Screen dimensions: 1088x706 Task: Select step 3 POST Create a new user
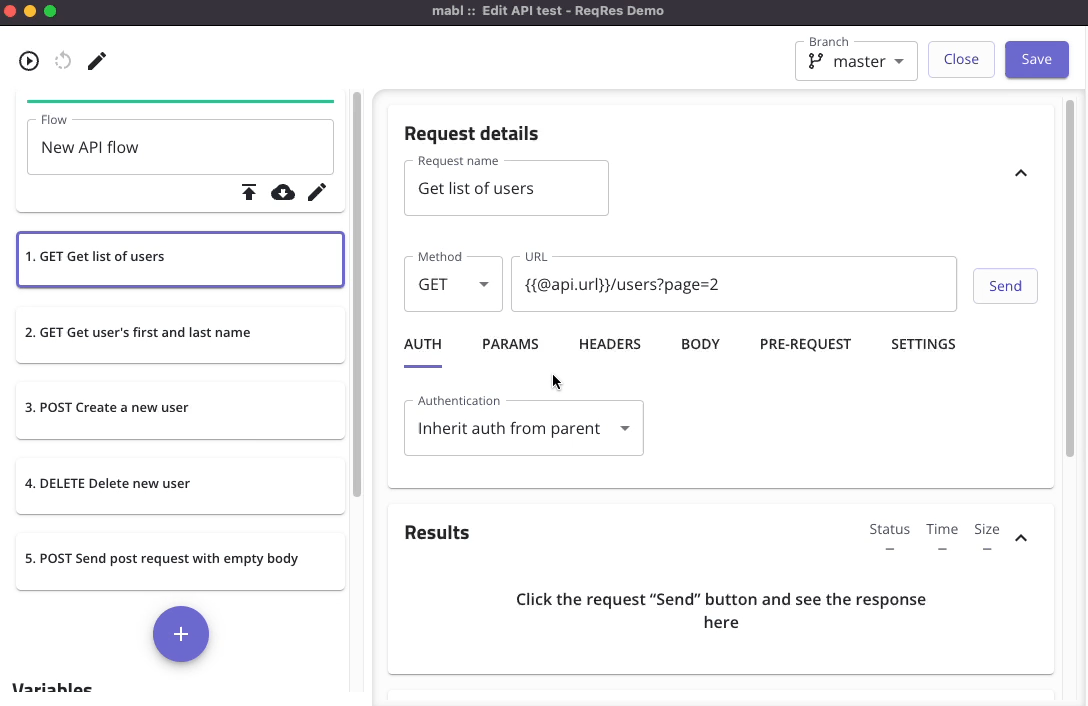click(180, 410)
